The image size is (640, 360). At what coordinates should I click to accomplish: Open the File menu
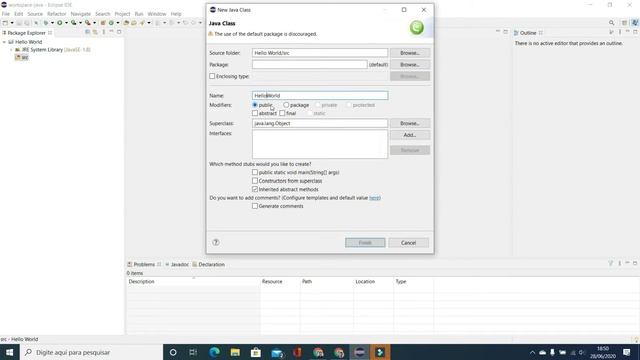6,14
